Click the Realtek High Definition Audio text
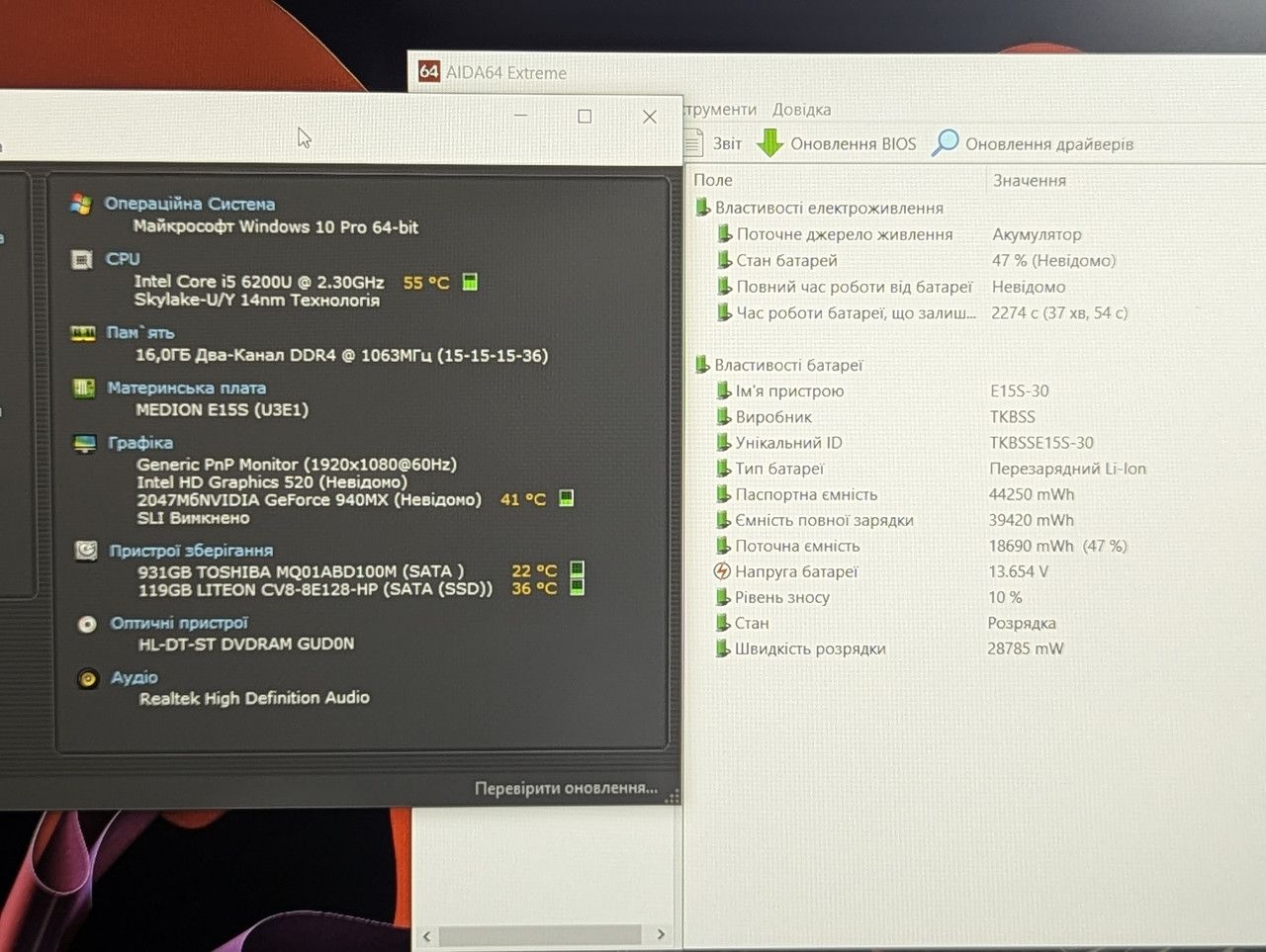Screen dimensions: 1266x952 coord(254,698)
